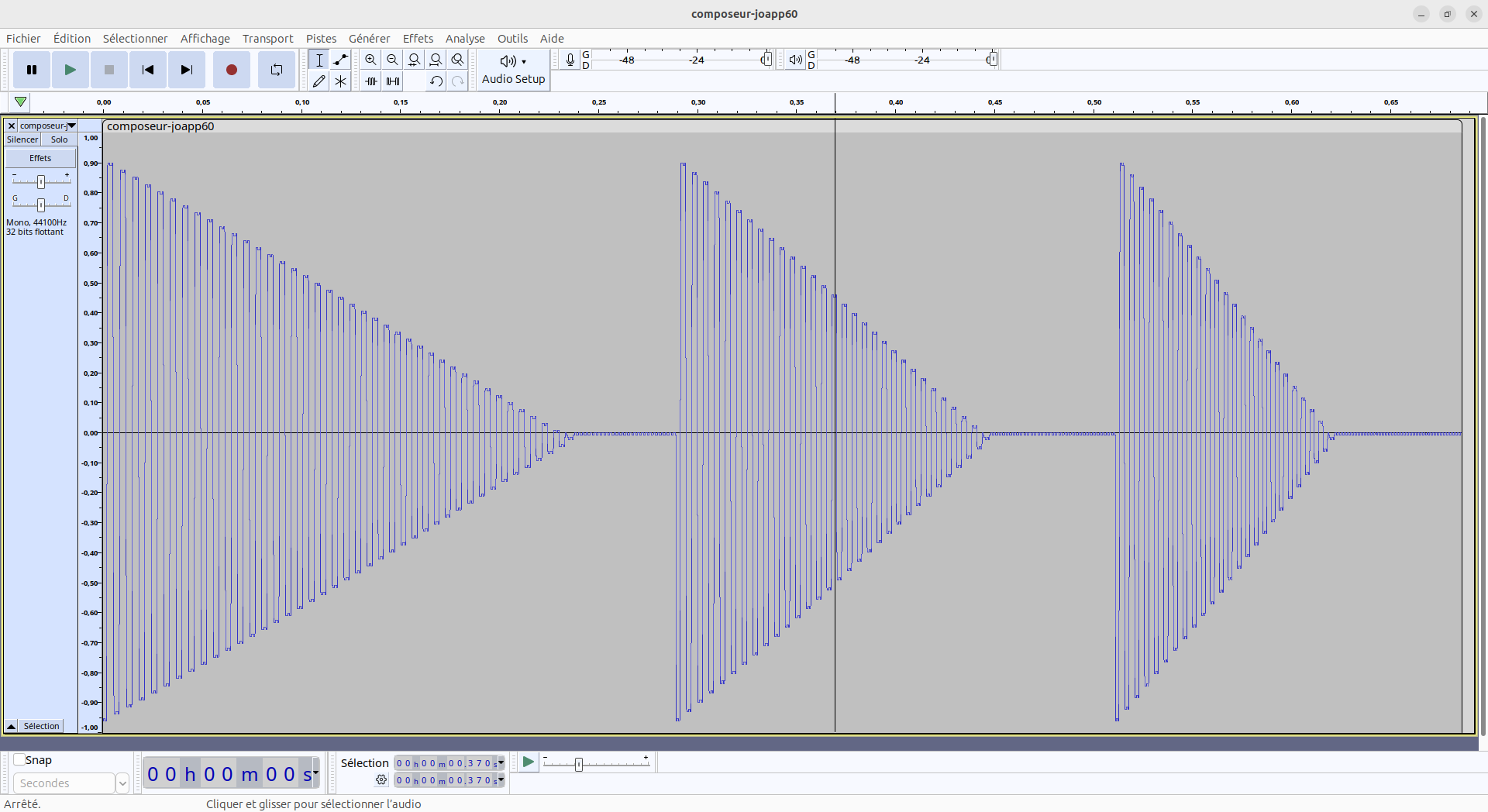Toggle the Loop playback button
Viewport: 1488px width, 812px height.
pyautogui.click(x=276, y=70)
